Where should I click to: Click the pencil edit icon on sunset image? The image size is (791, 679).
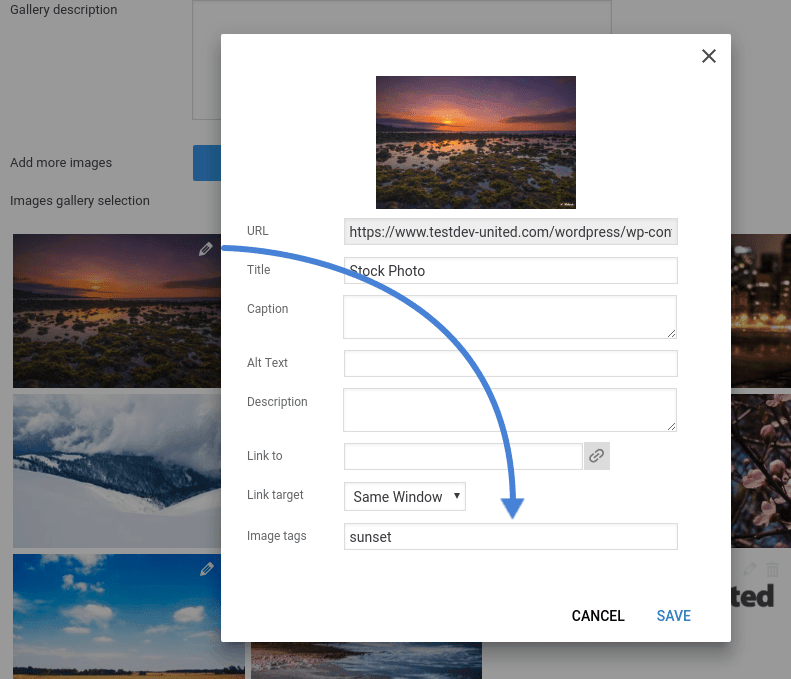pyautogui.click(x=206, y=249)
